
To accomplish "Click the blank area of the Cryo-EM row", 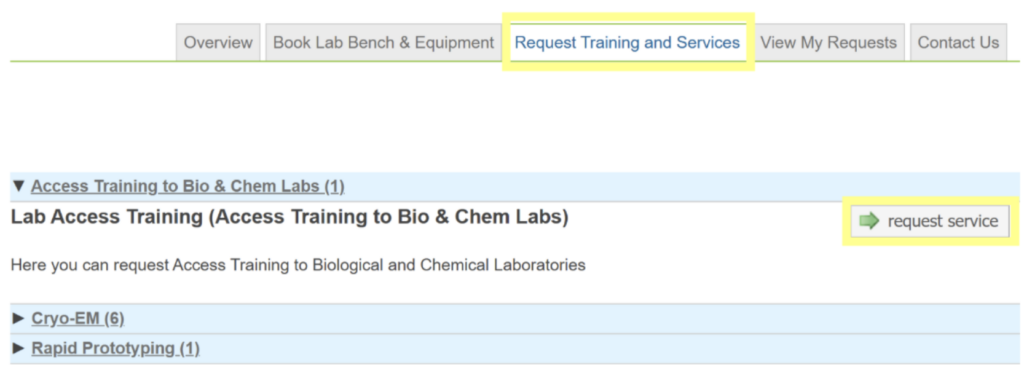I will [568, 319].
